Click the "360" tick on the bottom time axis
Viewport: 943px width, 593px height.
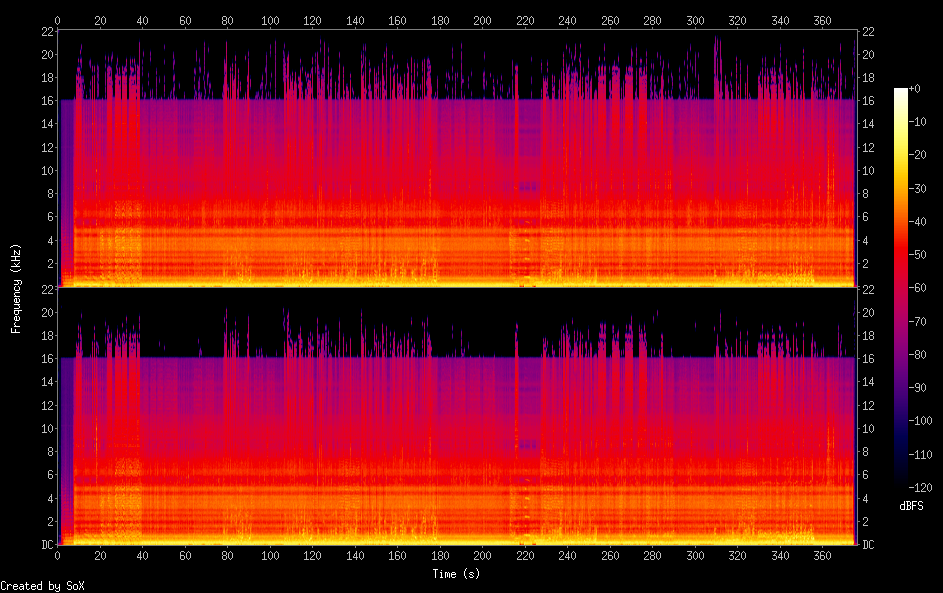[823, 556]
